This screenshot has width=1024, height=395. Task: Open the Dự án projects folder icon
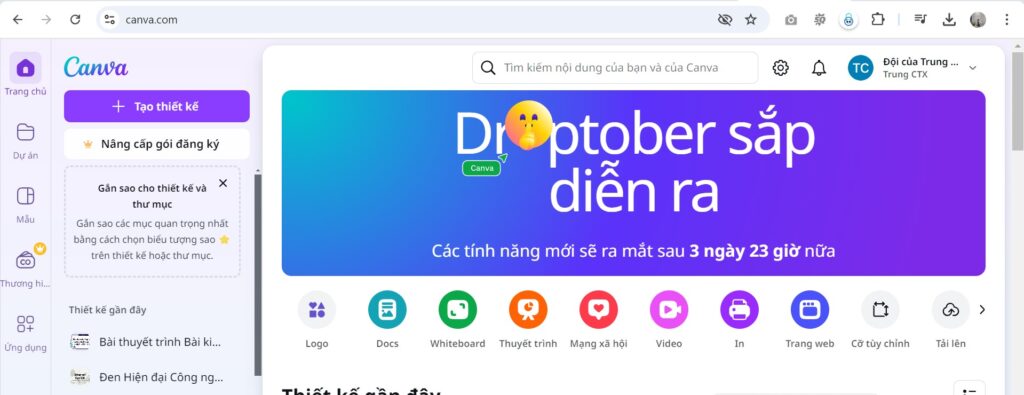point(25,132)
